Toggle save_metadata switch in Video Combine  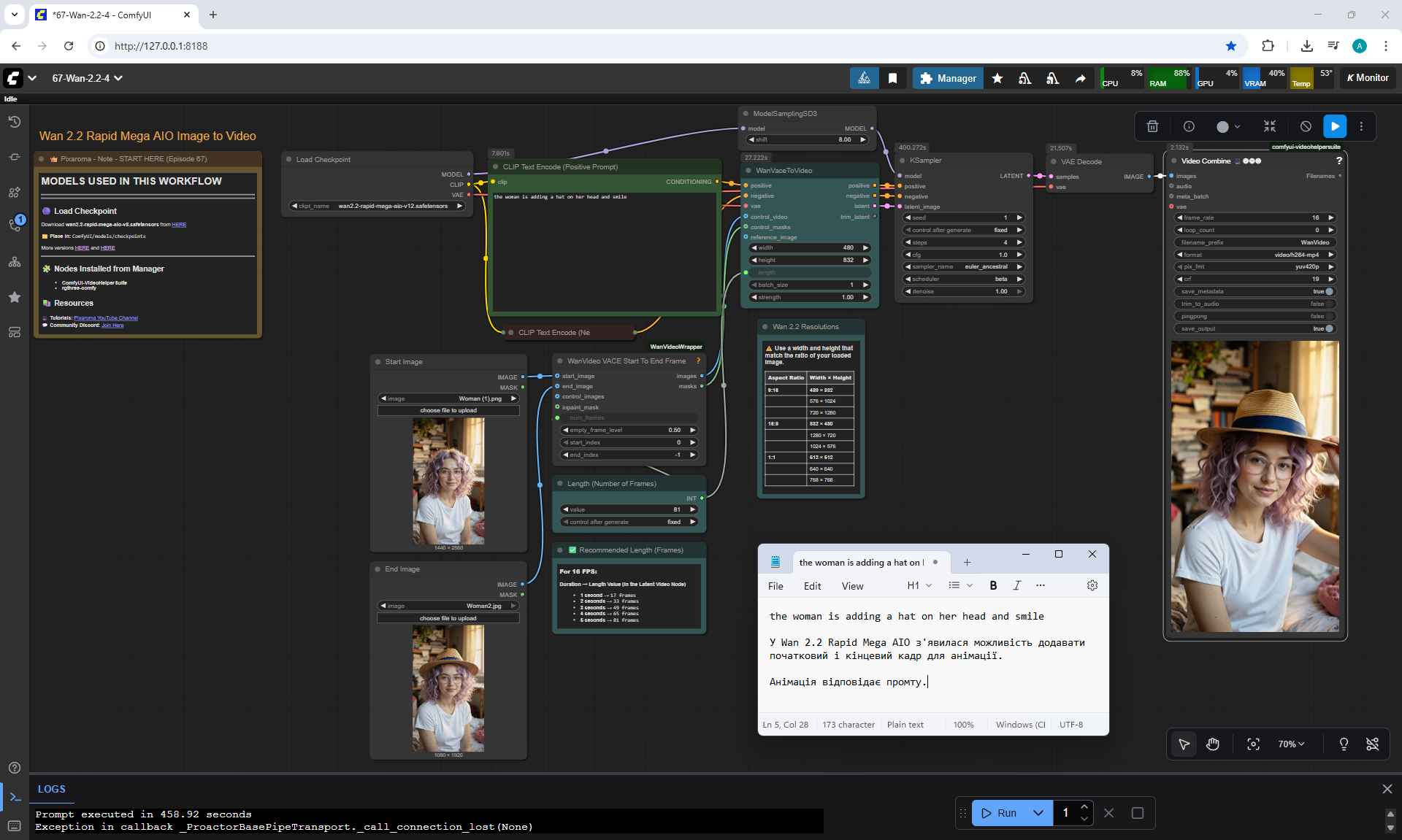click(x=1329, y=291)
